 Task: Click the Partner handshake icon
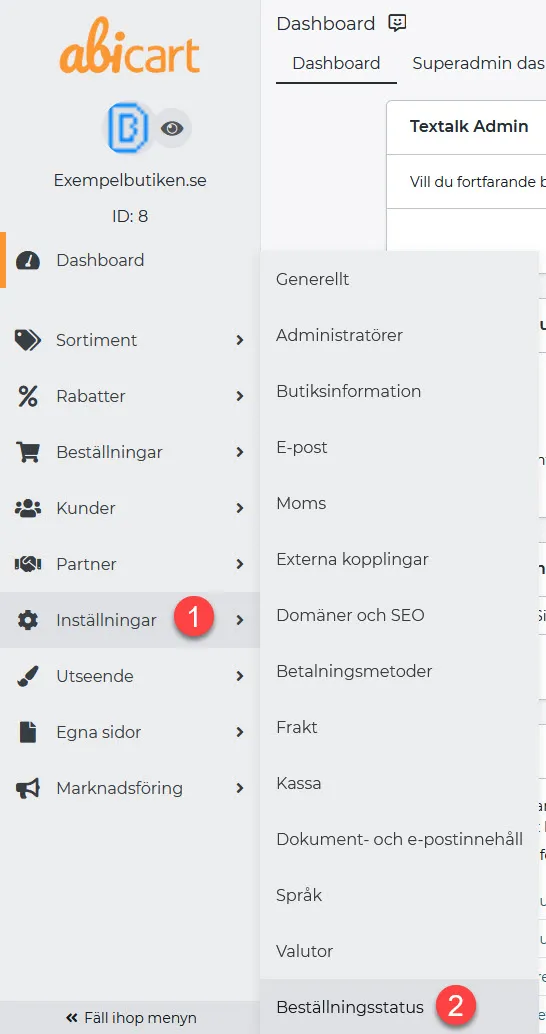pyautogui.click(x=28, y=564)
